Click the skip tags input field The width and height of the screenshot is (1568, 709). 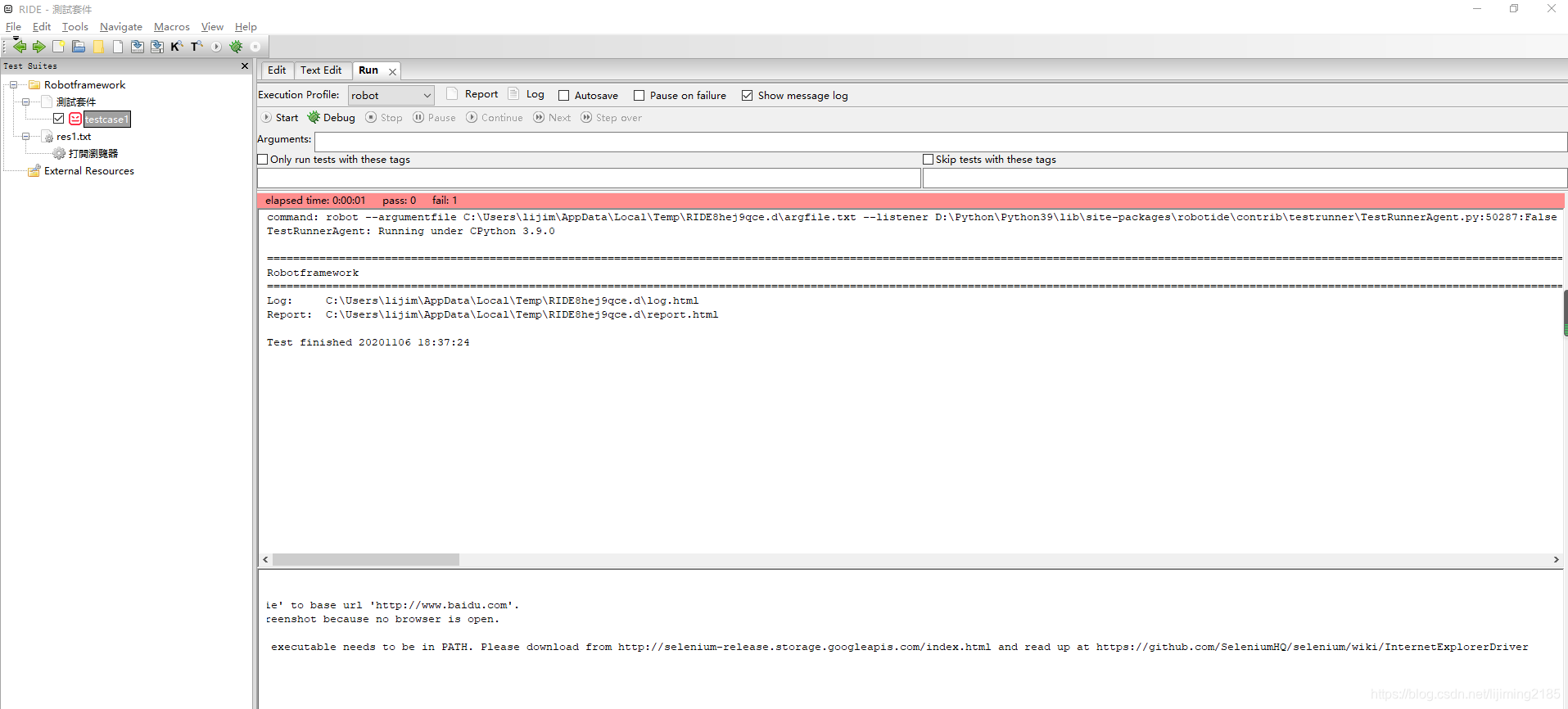point(1245,178)
